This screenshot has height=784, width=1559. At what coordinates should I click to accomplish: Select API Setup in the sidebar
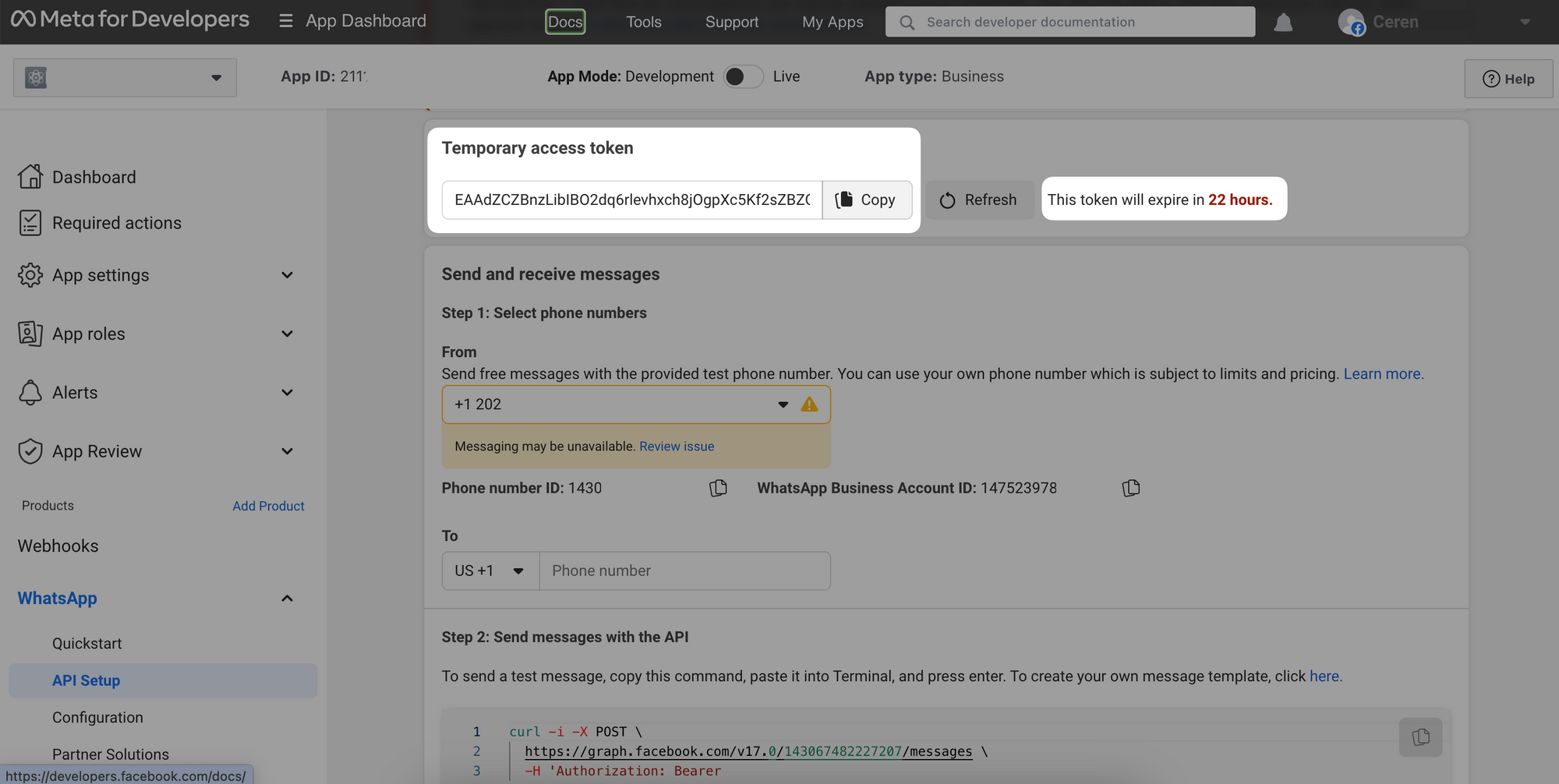coord(86,680)
